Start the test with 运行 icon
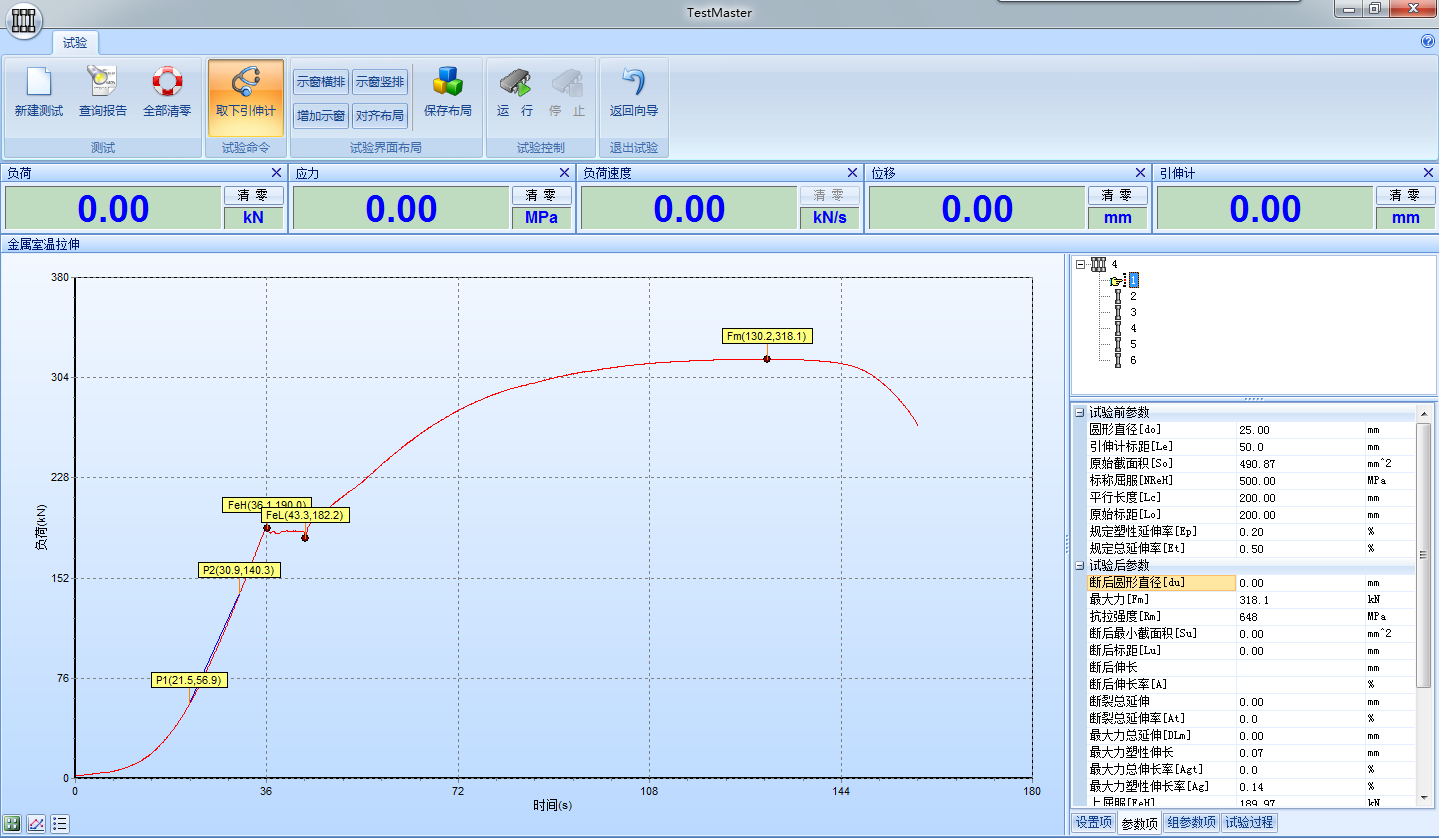 tap(514, 82)
